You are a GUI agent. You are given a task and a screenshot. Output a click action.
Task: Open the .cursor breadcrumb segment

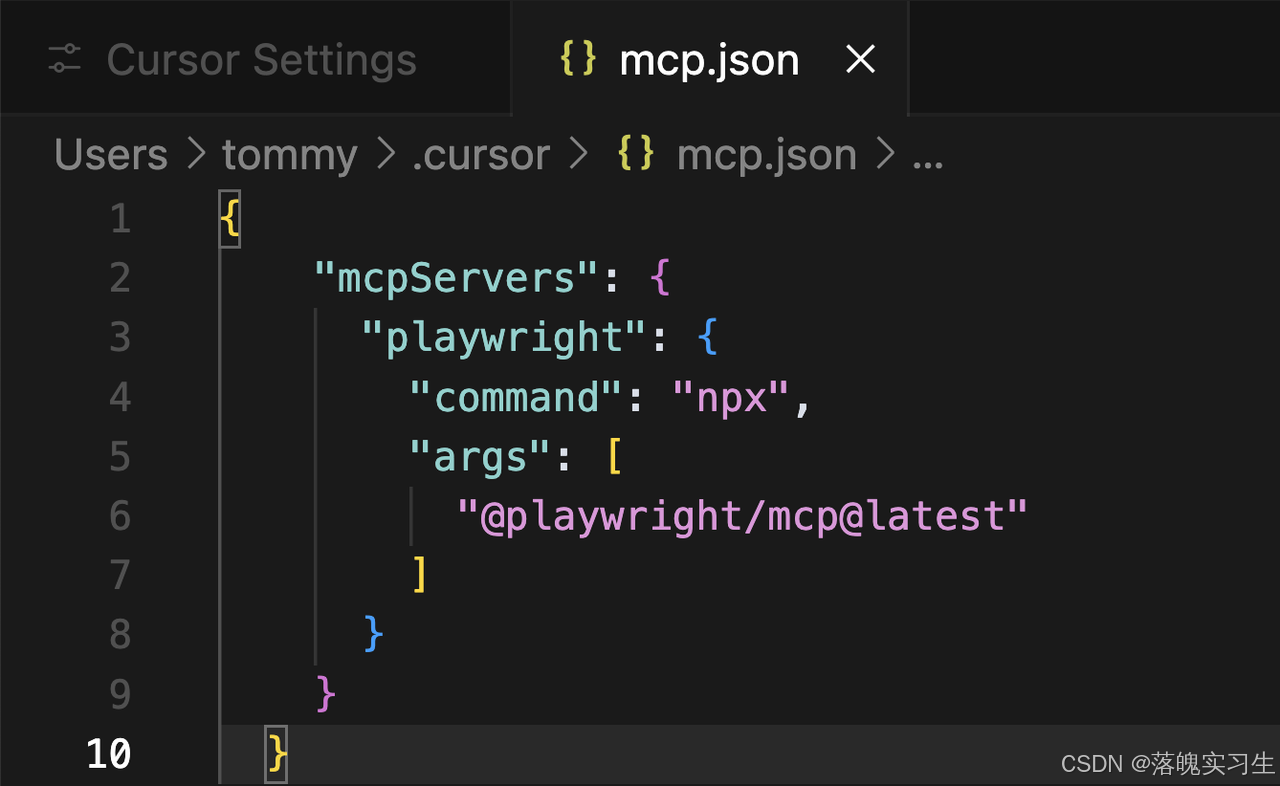pyautogui.click(x=480, y=155)
